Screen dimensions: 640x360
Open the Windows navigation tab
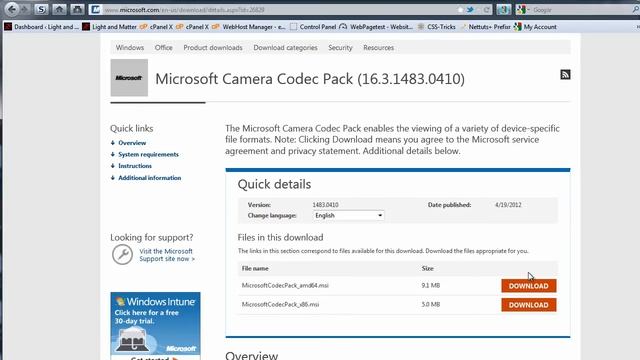(130, 48)
